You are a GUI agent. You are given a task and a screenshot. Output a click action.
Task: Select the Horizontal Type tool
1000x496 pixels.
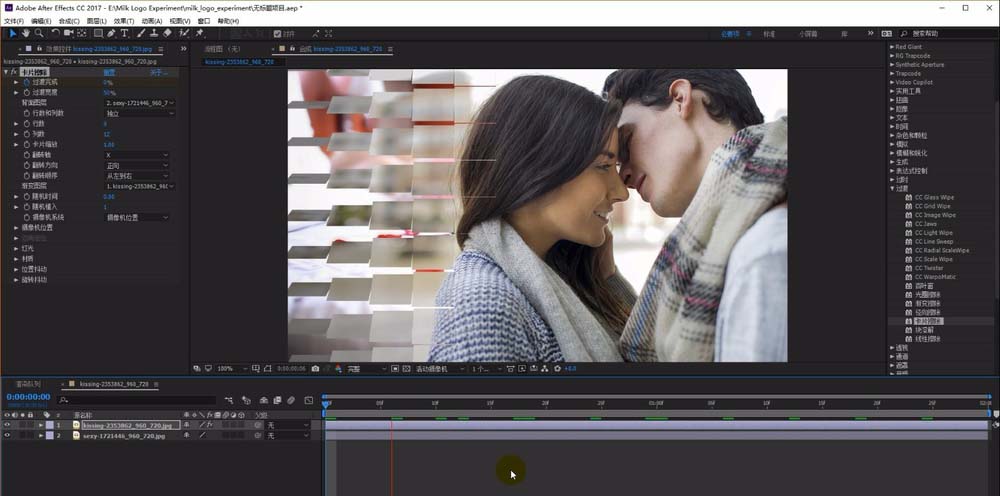point(125,33)
